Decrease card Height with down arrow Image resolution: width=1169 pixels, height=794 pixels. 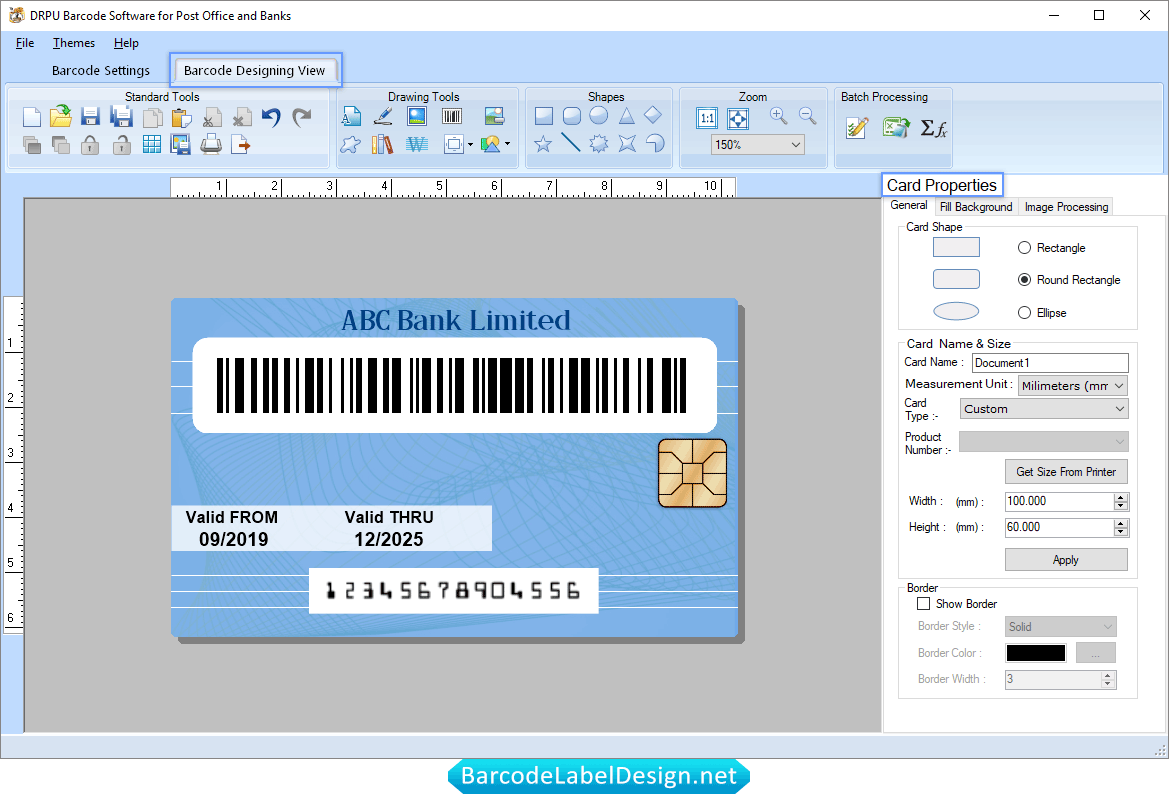tap(1121, 532)
